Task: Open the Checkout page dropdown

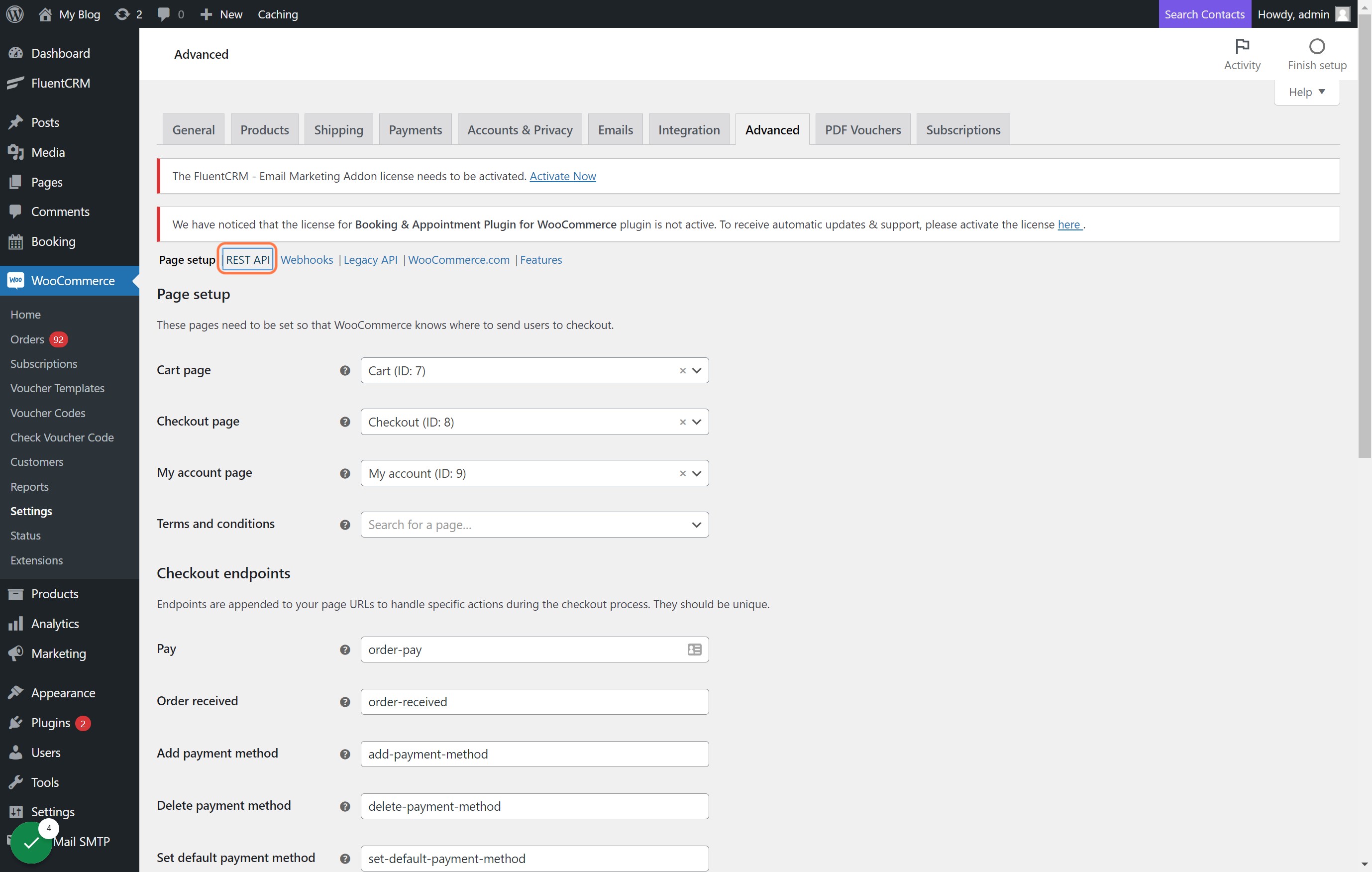Action: point(696,422)
